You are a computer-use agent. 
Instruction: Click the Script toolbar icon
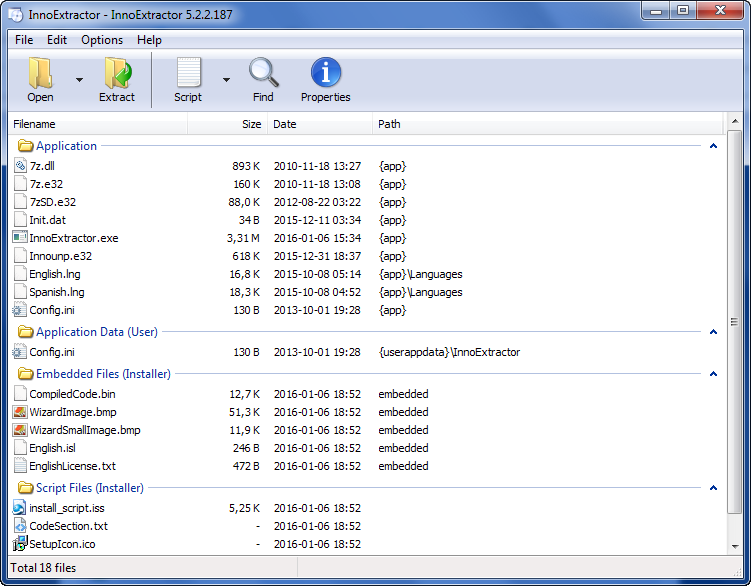click(x=188, y=73)
